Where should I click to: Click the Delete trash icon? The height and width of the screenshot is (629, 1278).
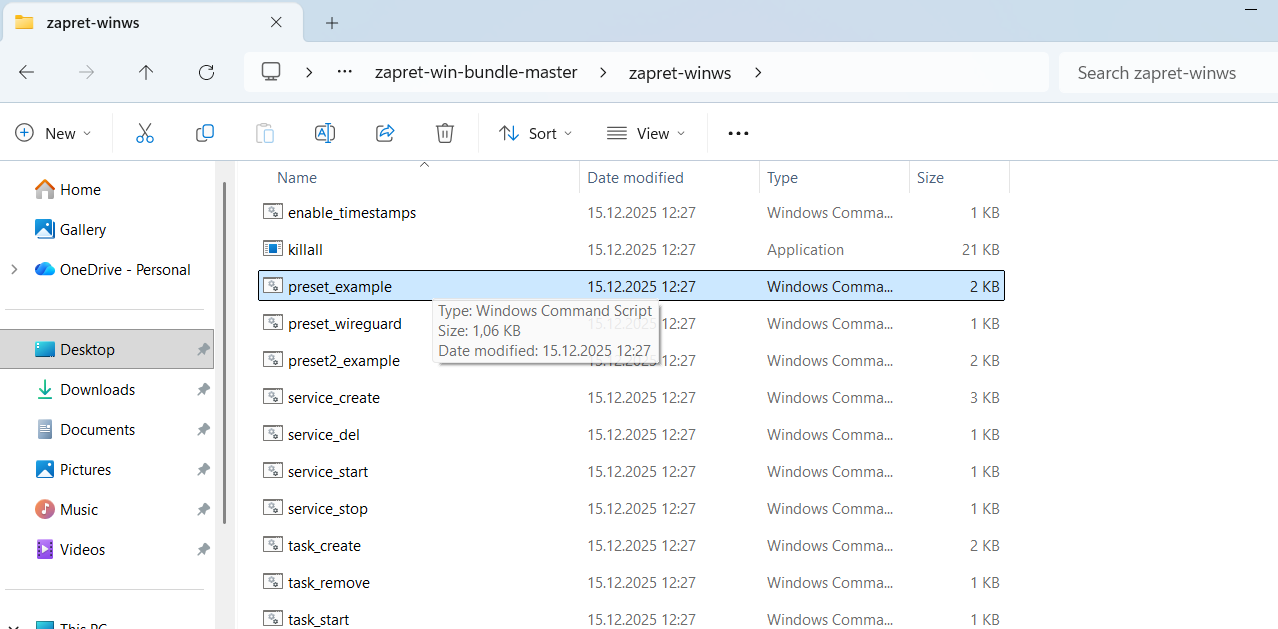[445, 133]
